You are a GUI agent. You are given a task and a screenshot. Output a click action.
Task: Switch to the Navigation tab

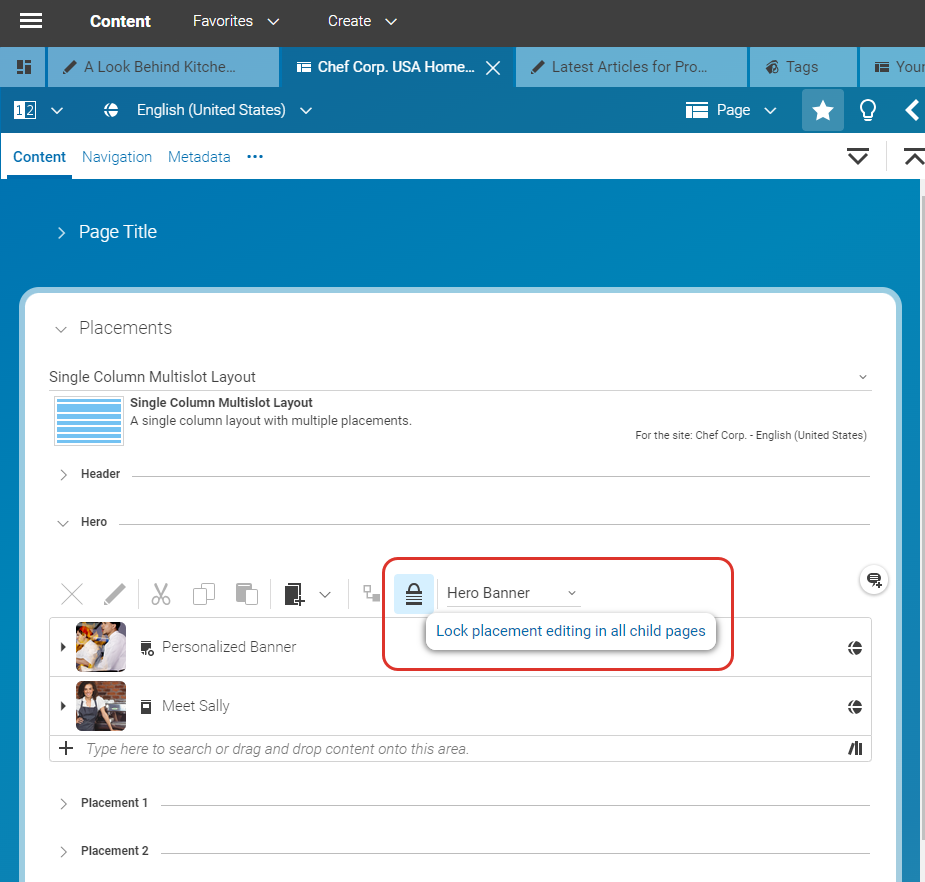(x=117, y=157)
